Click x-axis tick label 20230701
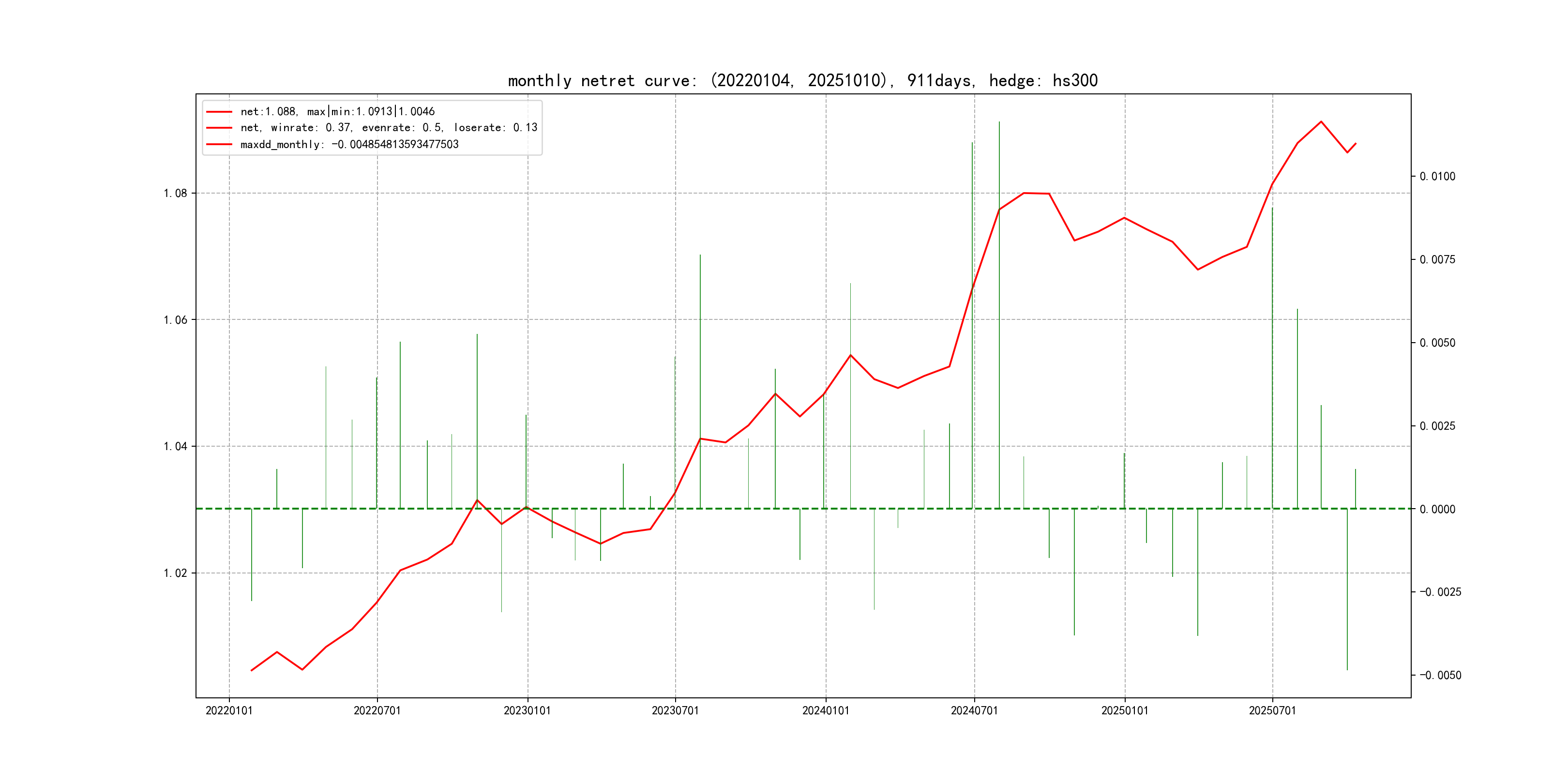 tap(675, 710)
